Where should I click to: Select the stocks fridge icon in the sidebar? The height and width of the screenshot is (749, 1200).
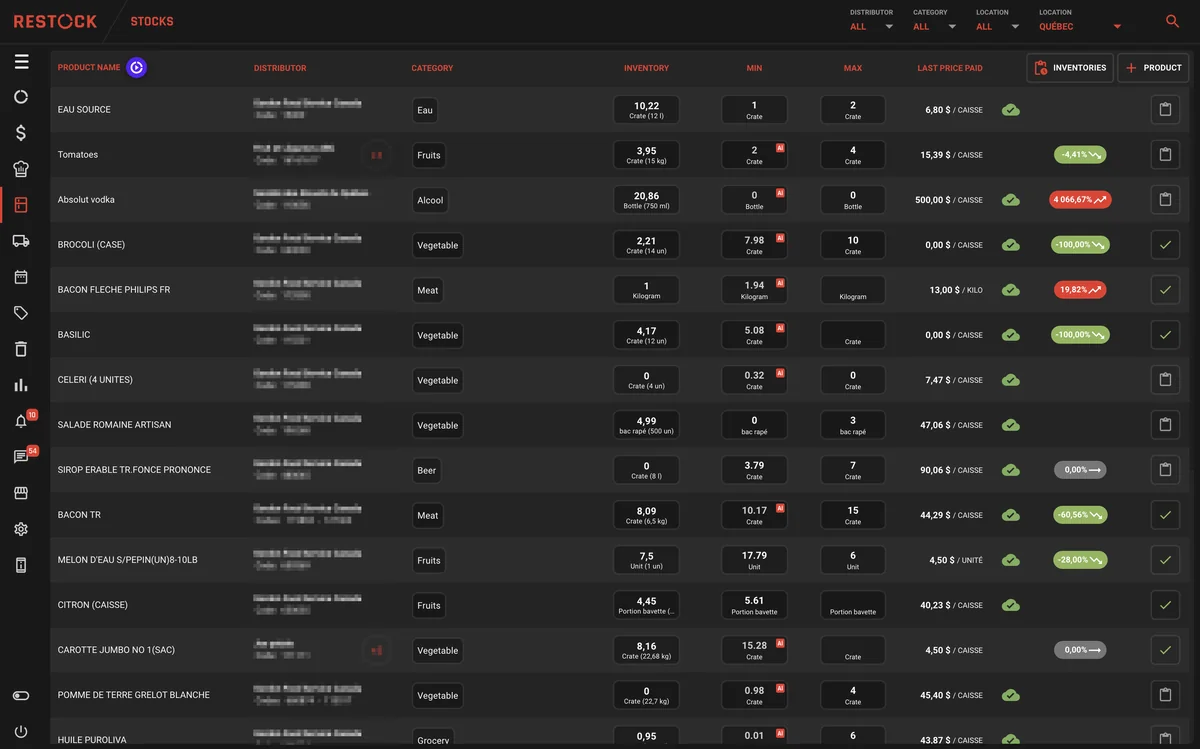pos(21,205)
